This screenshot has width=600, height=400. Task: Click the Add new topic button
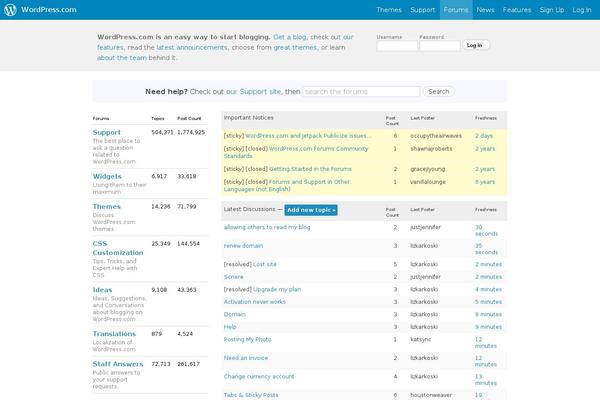point(311,210)
